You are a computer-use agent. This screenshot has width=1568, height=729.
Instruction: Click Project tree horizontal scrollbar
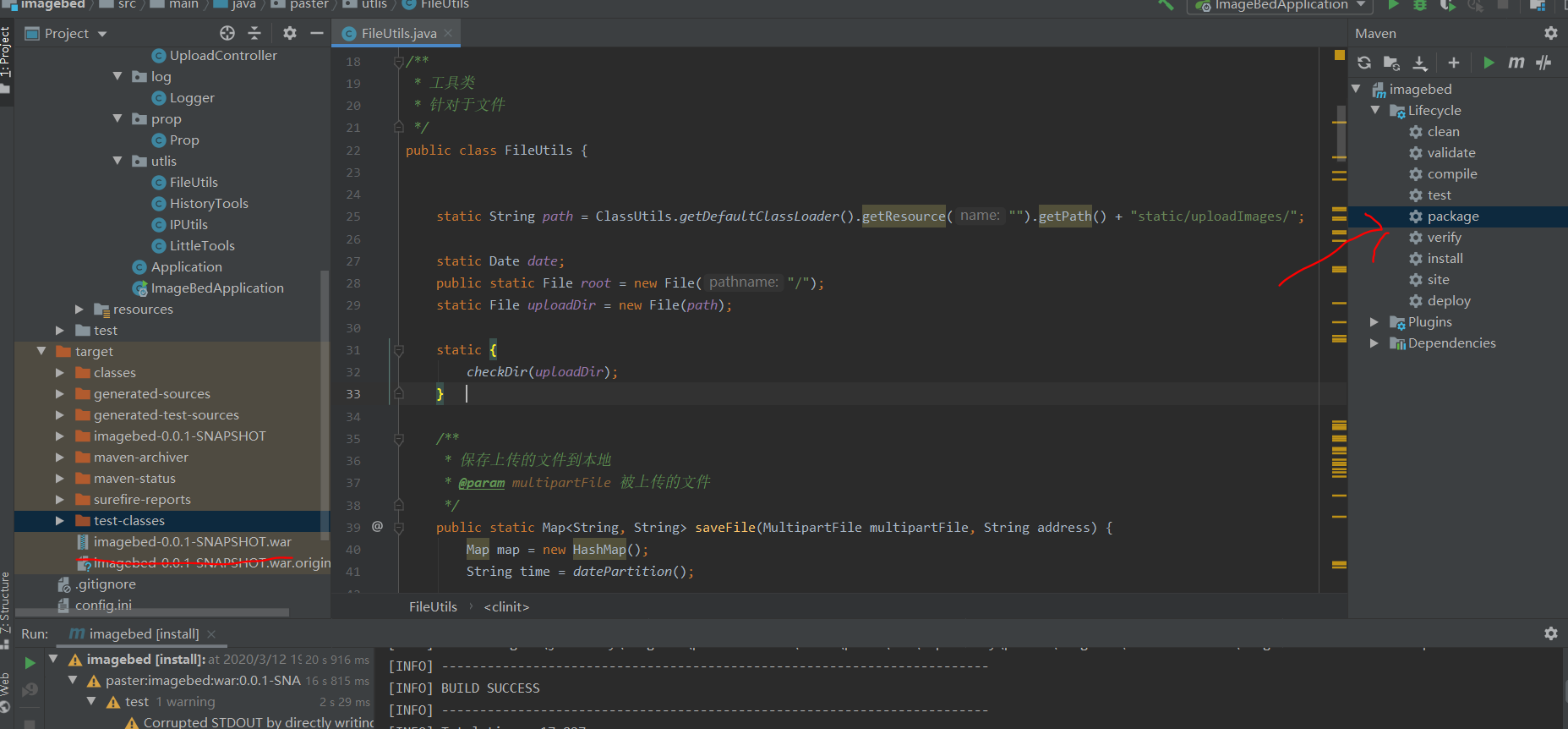[152, 612]
